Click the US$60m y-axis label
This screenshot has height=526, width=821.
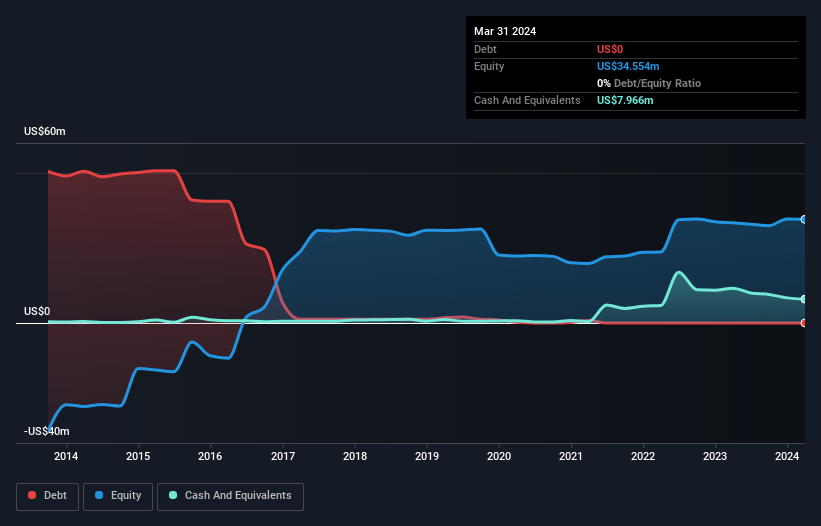[45, 131]
